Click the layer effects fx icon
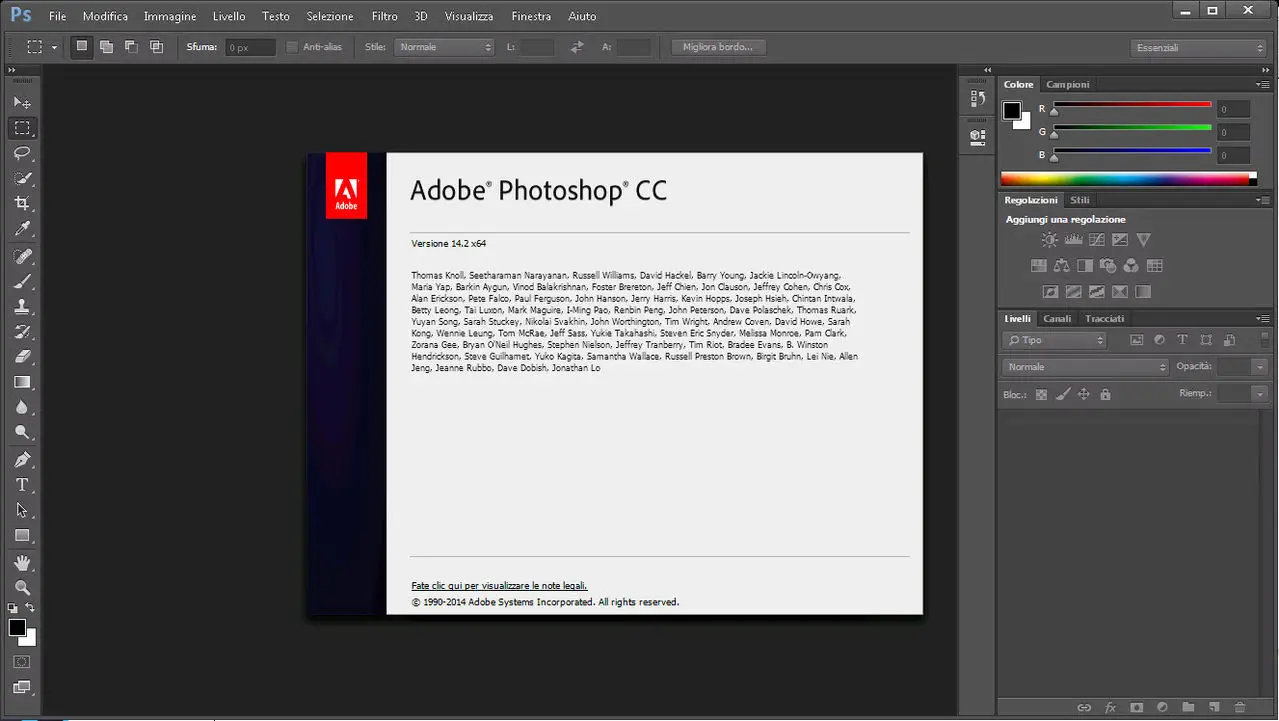The image size is (1279, 721). point(1110,708)
